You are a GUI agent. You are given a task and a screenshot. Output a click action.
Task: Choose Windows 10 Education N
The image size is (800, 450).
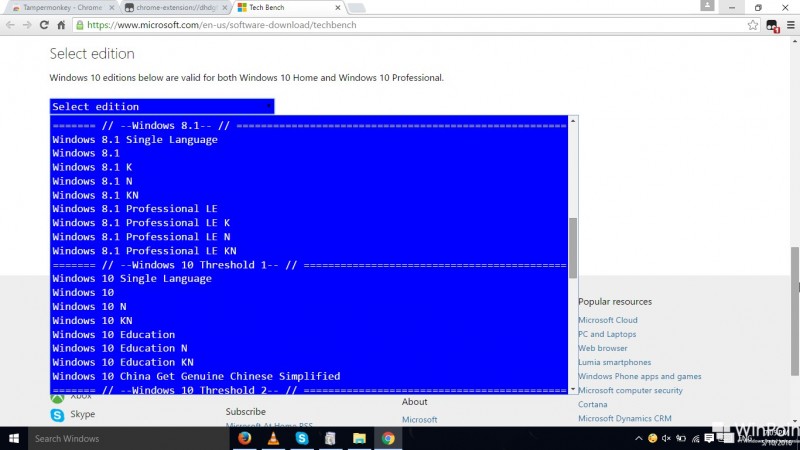click(309, 348)
